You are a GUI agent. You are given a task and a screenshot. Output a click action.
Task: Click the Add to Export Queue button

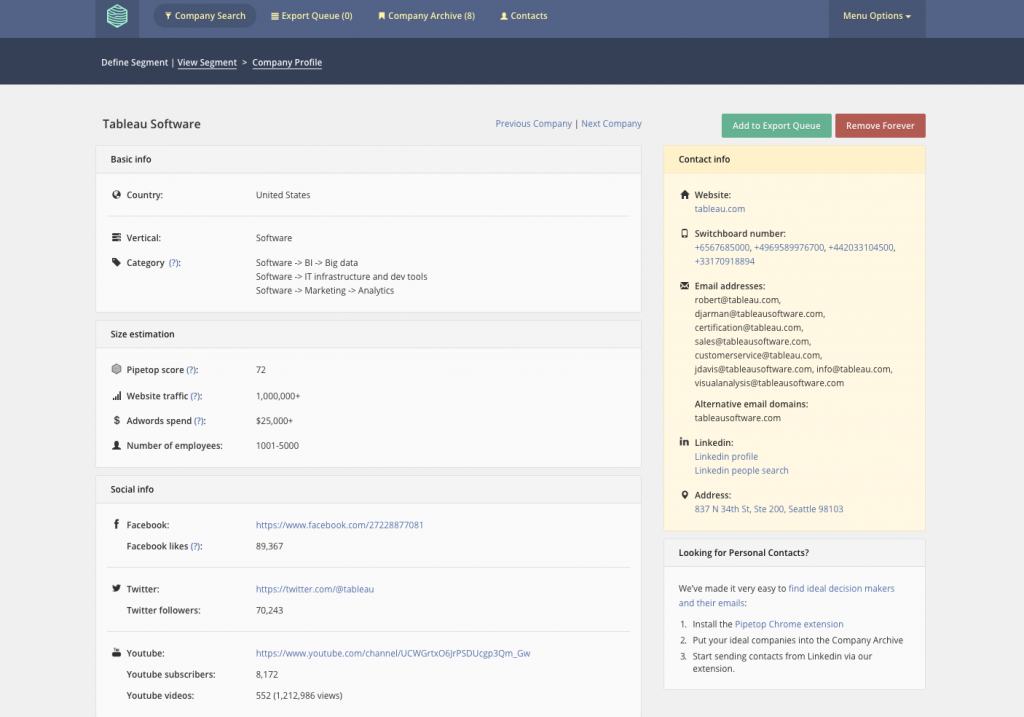776,125
